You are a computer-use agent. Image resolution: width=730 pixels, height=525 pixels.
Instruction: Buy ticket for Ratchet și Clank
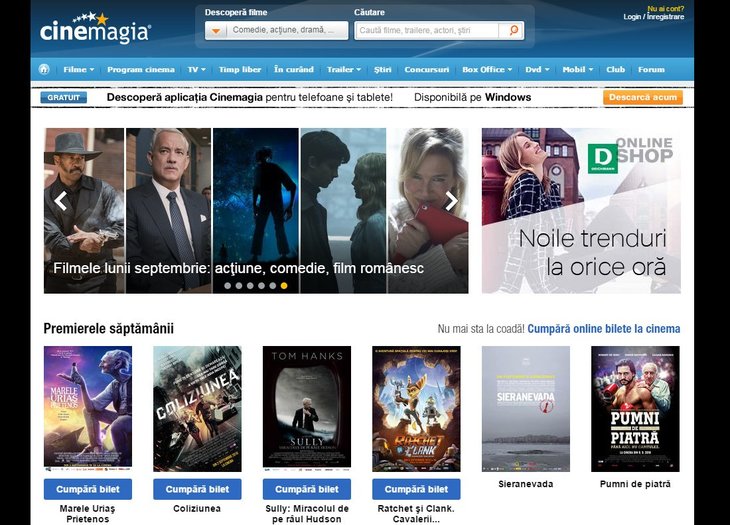coord(416,489)
